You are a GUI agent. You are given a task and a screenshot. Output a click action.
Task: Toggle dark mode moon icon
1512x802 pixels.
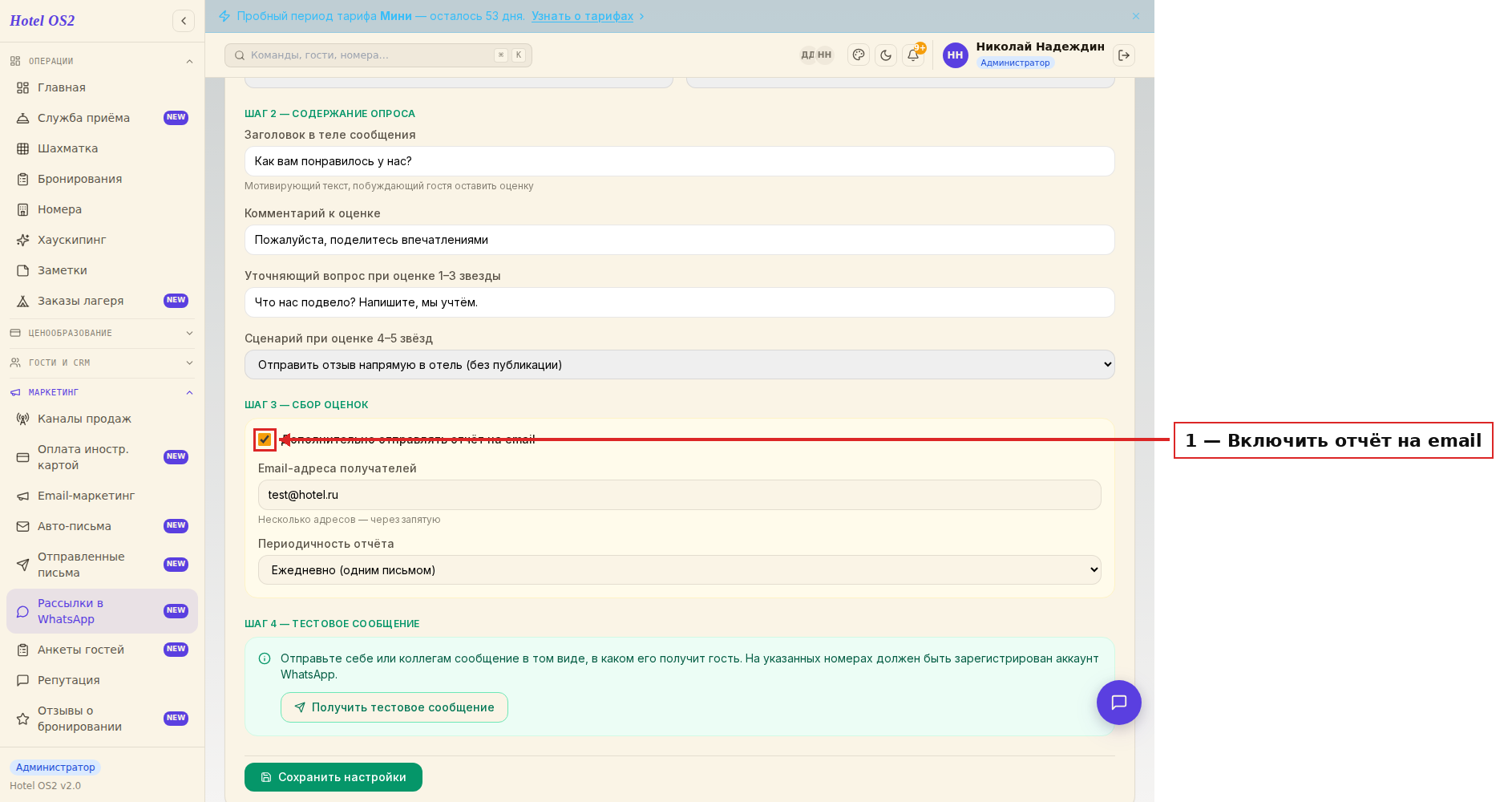(886, 55)
